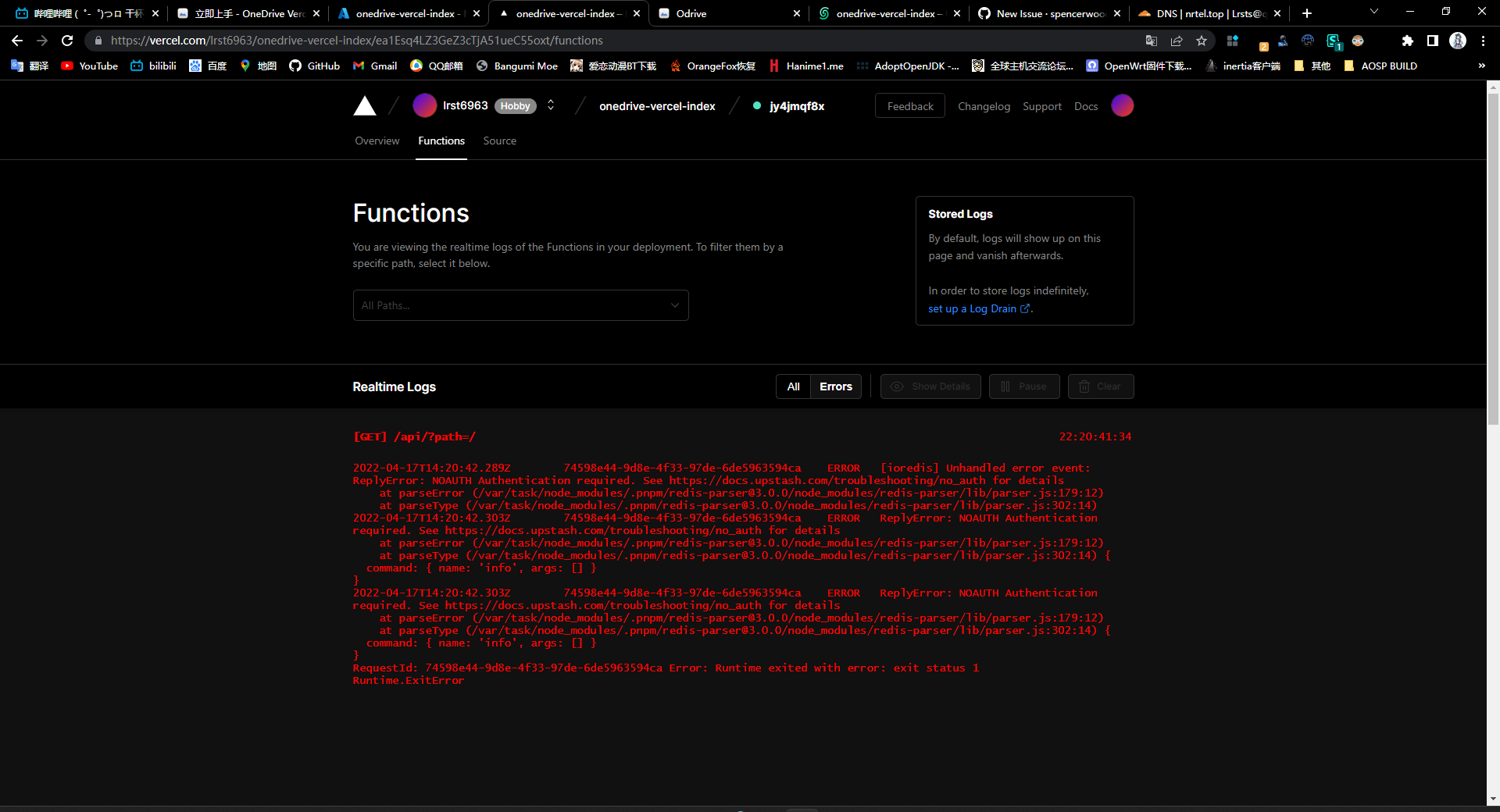The width and height of the screenshot is (1500, 812).
Task: Switch to the Source tab
Action: pos(500,141)
